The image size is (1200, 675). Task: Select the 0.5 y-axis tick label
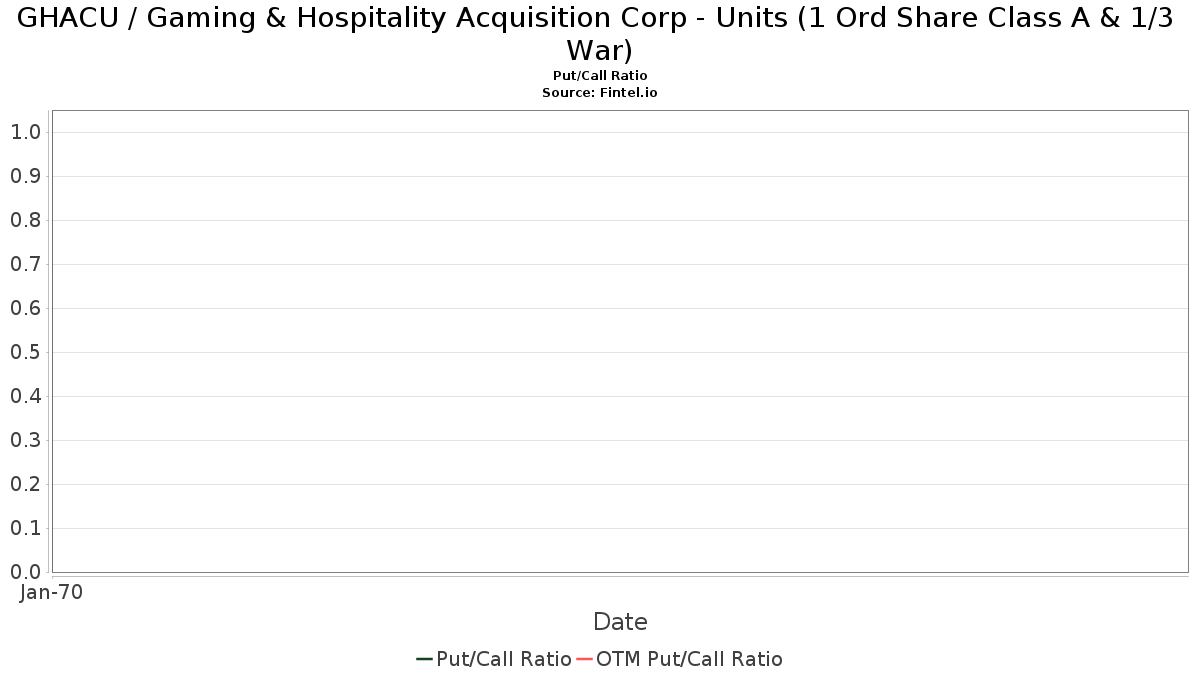tap(26, 352)
